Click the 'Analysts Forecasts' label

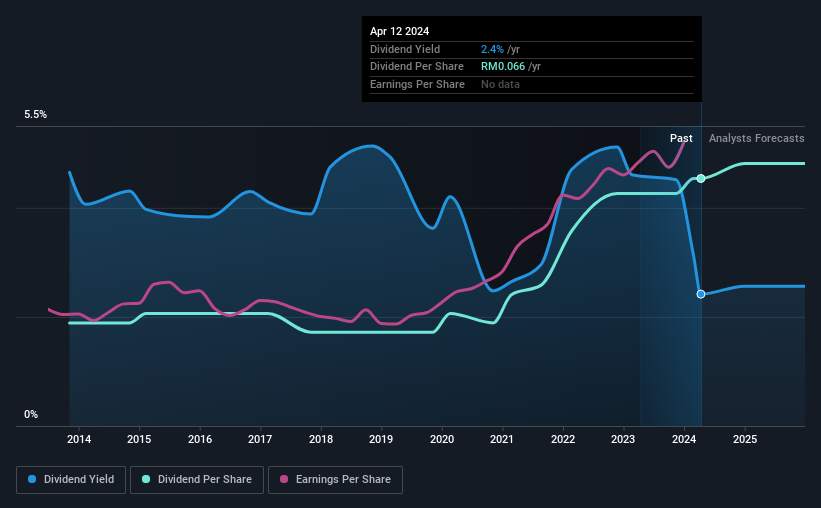757,138
